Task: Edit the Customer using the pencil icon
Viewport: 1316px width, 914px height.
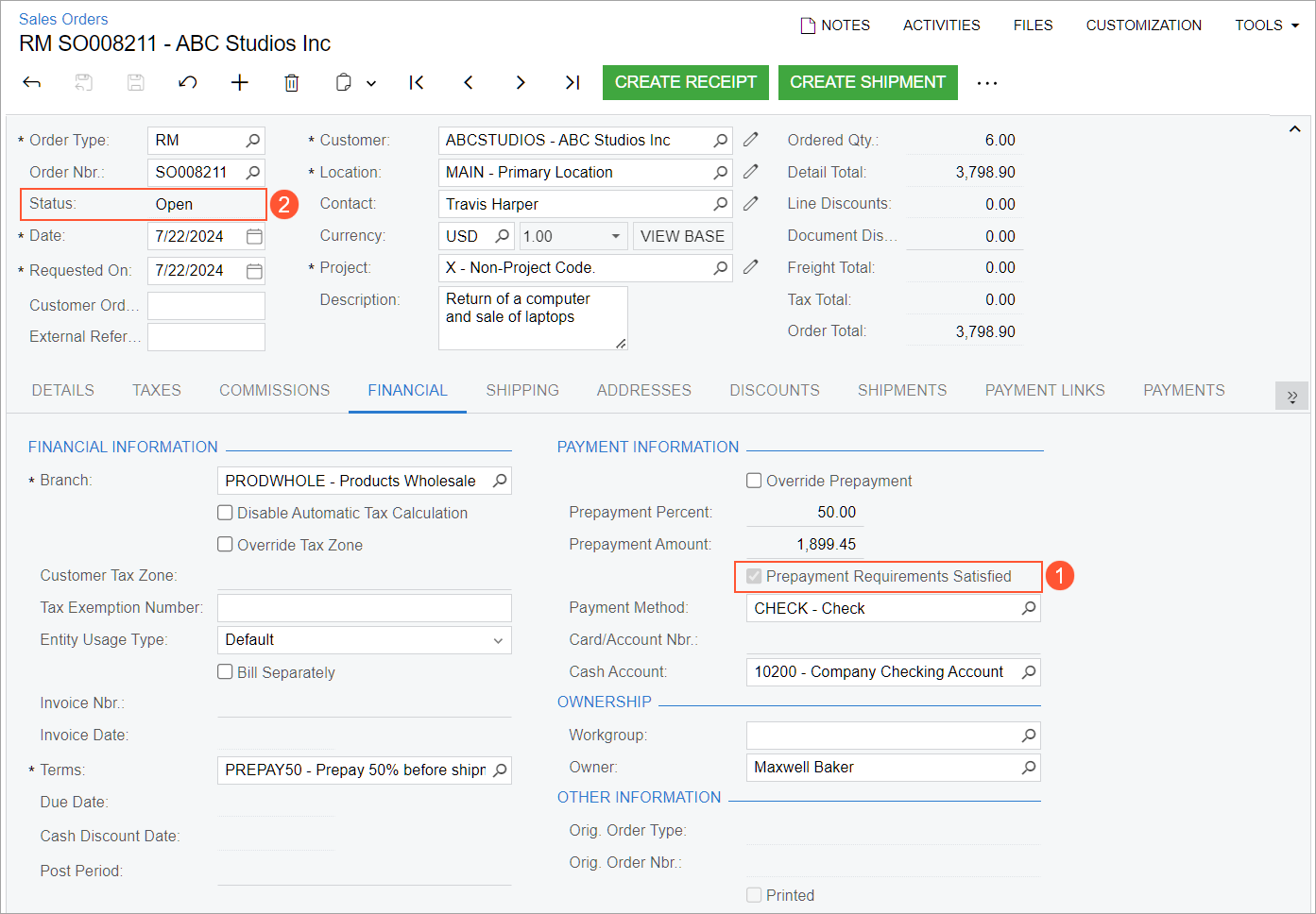Action: coord(751,140)
